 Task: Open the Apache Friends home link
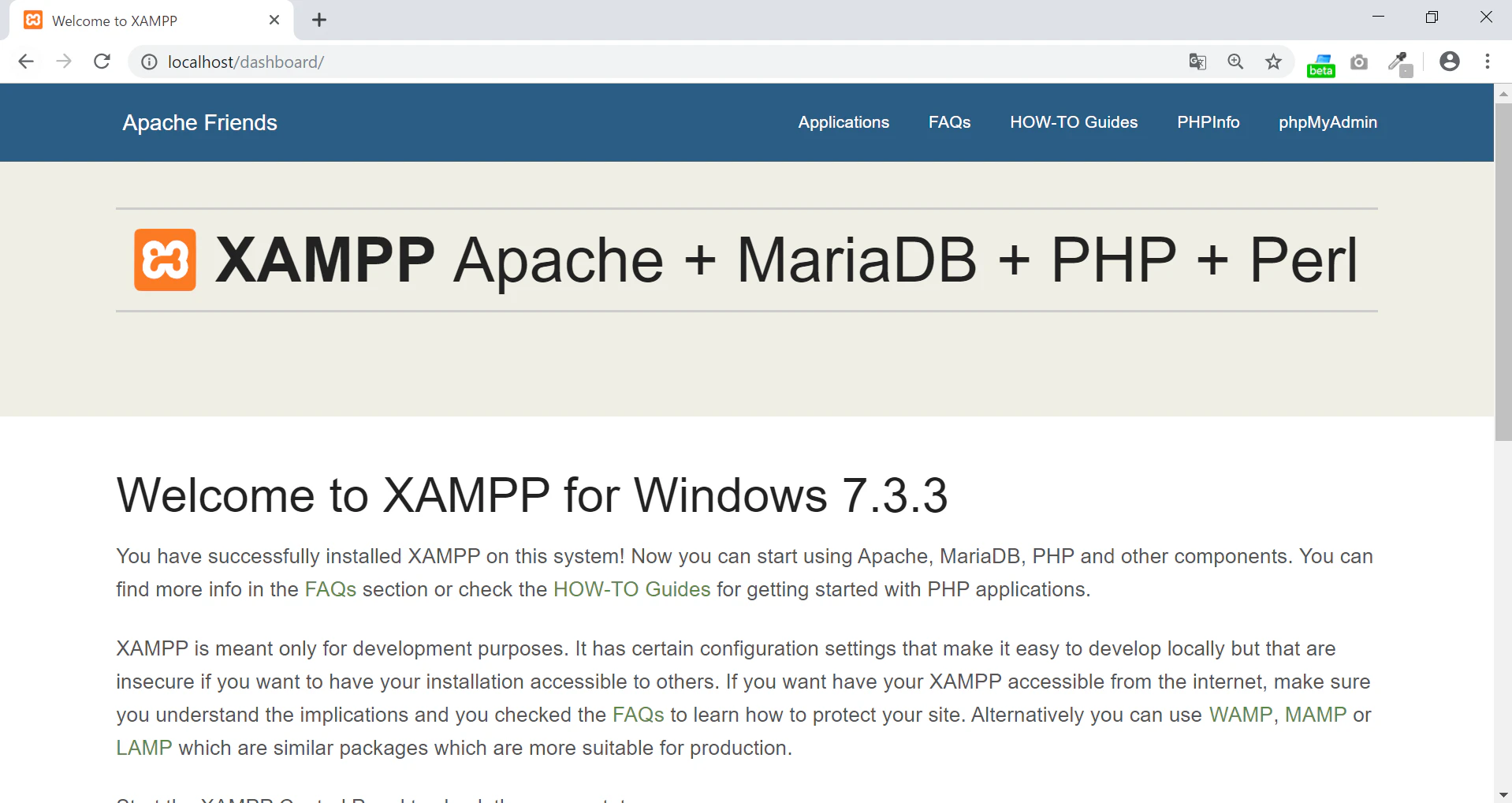[199, 122]
